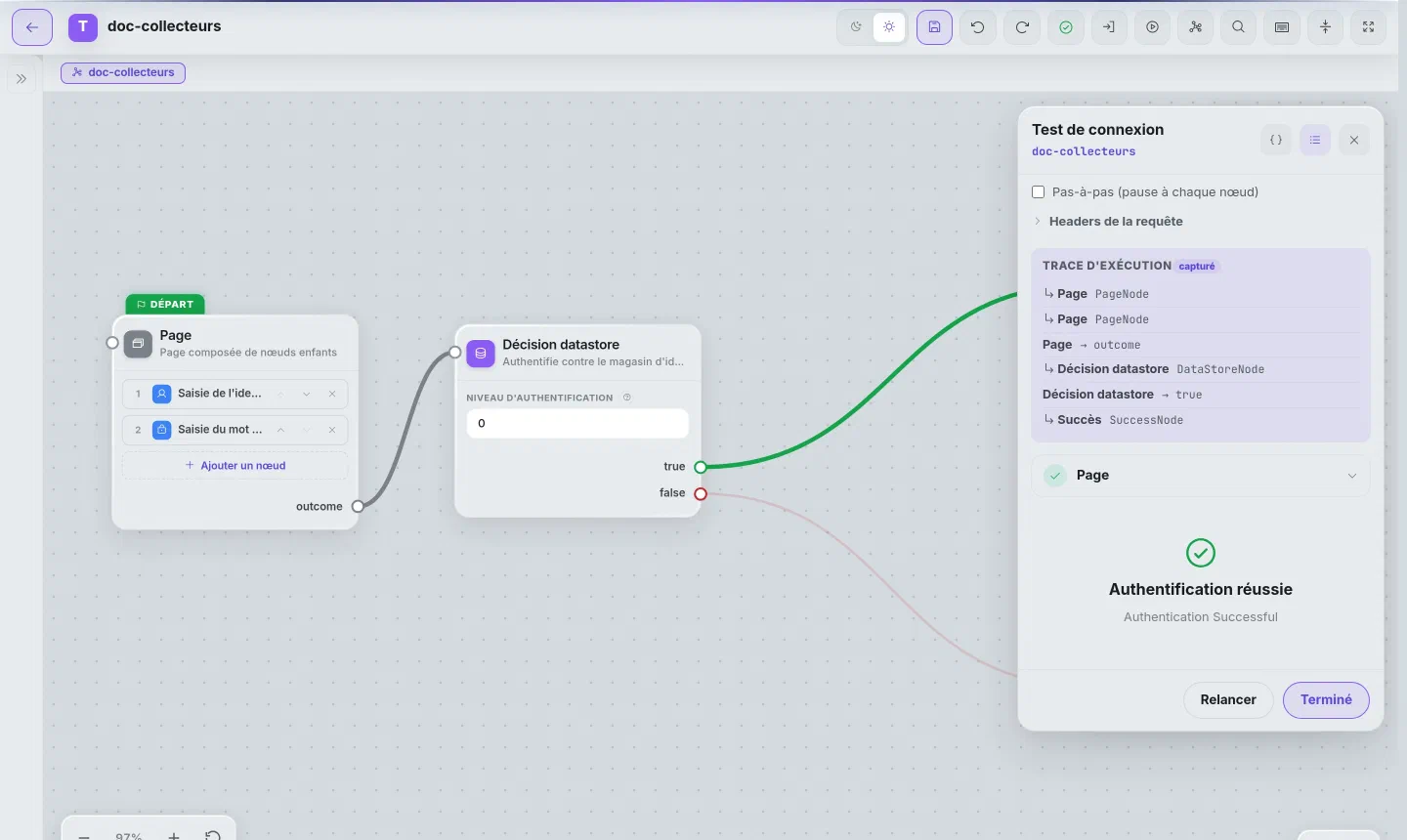Switch to dark mode moon toggle

point(856,27)
